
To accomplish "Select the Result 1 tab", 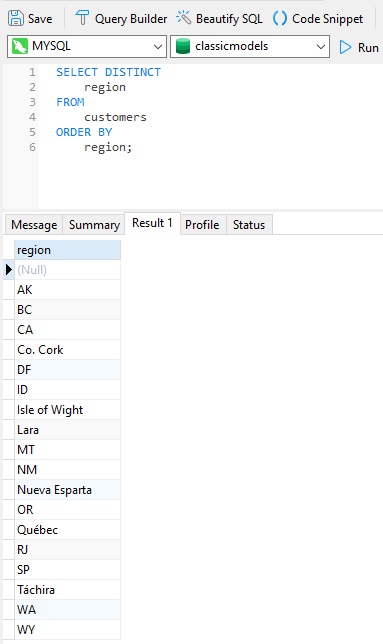I will (152, 223).
